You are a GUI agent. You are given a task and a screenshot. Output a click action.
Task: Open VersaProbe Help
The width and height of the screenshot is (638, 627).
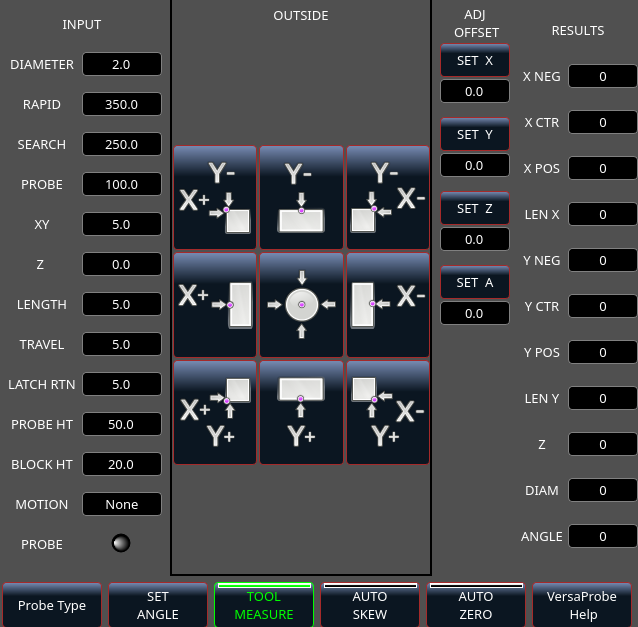tap(582, 605)
